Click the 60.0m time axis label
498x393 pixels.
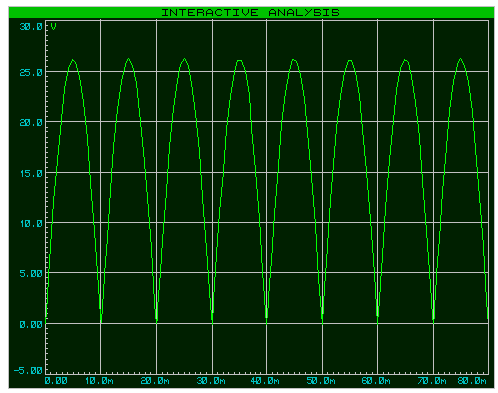tap(376, 381)
